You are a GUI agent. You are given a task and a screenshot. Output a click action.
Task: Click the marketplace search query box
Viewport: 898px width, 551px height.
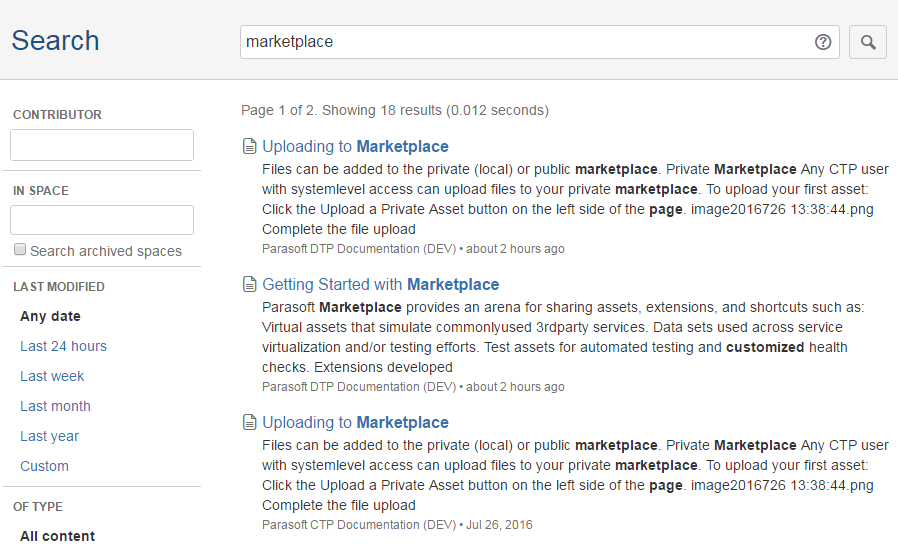point(539,42)
